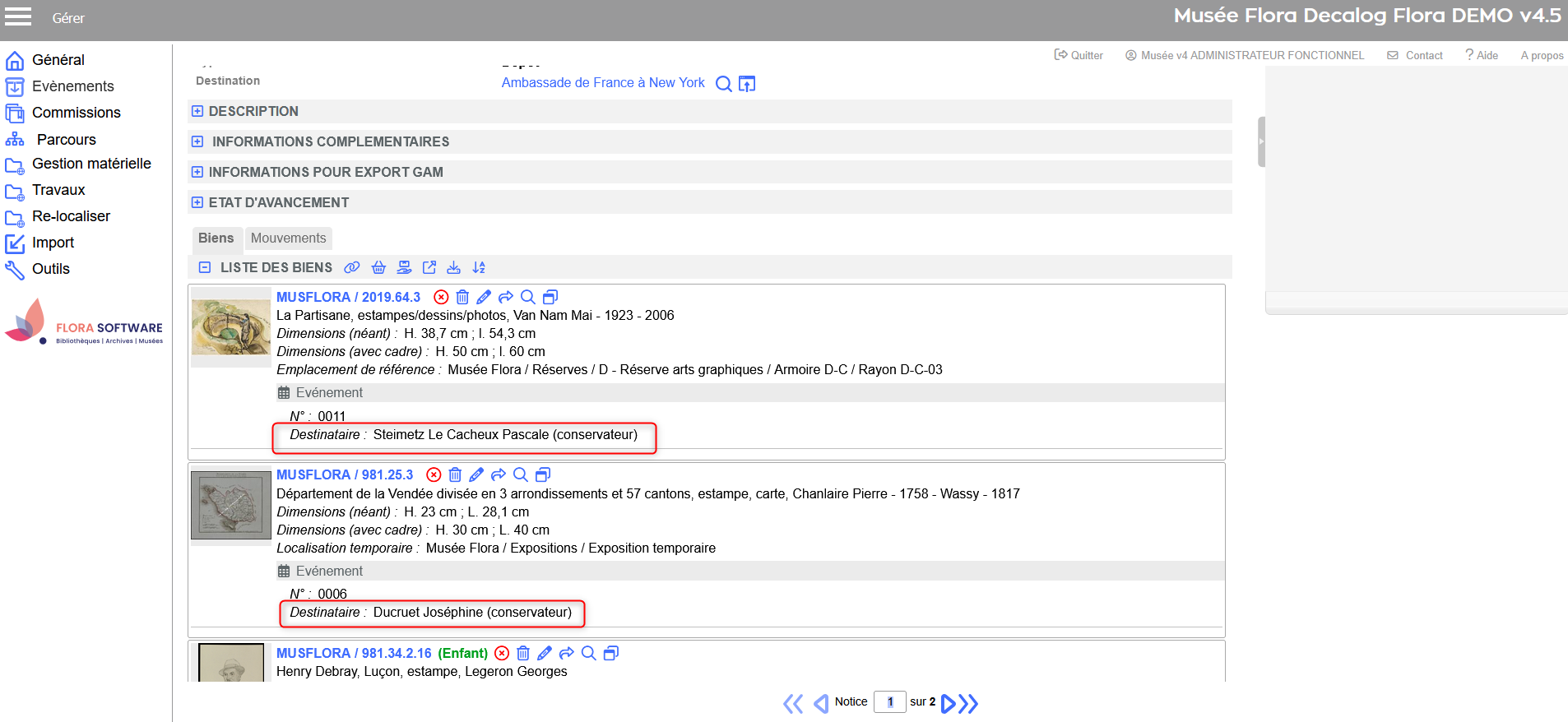Screen dimensions: 1568x722
Task: Expand the DESCRIPTION section
Action: tap(197, 111)
